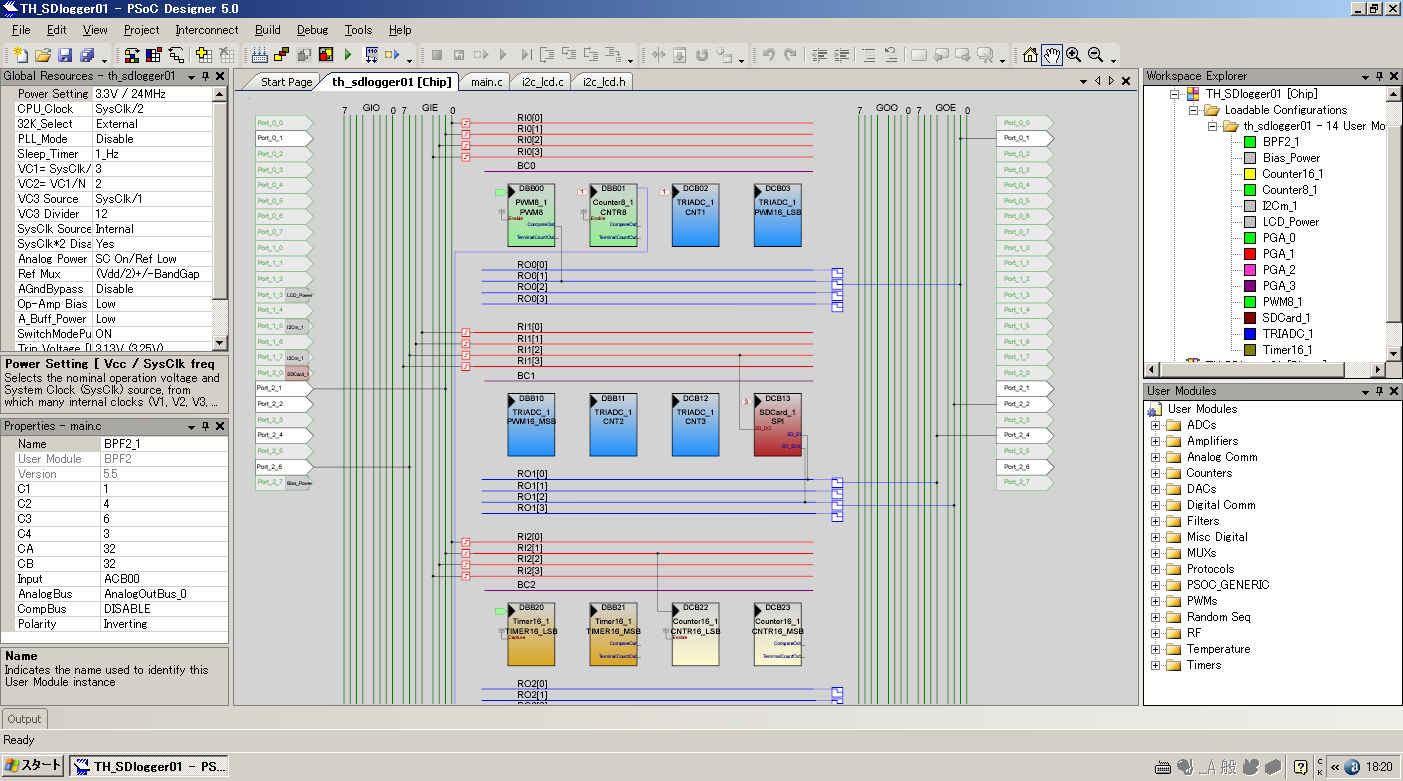Open the Project menu
The image size is (1403, 781).
click(141, 30)
